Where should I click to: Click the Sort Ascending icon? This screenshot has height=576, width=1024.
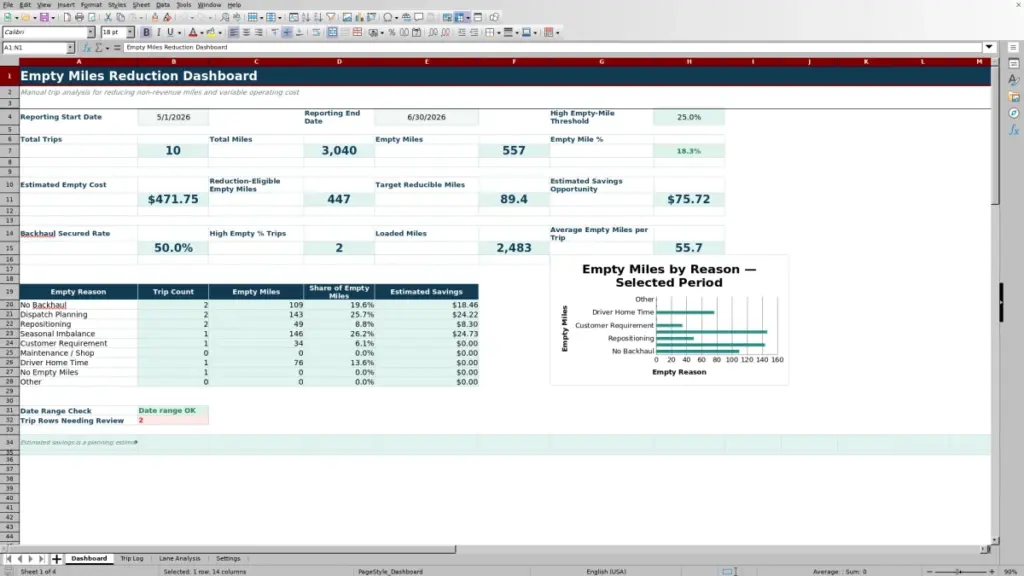[x=305, y=17]
